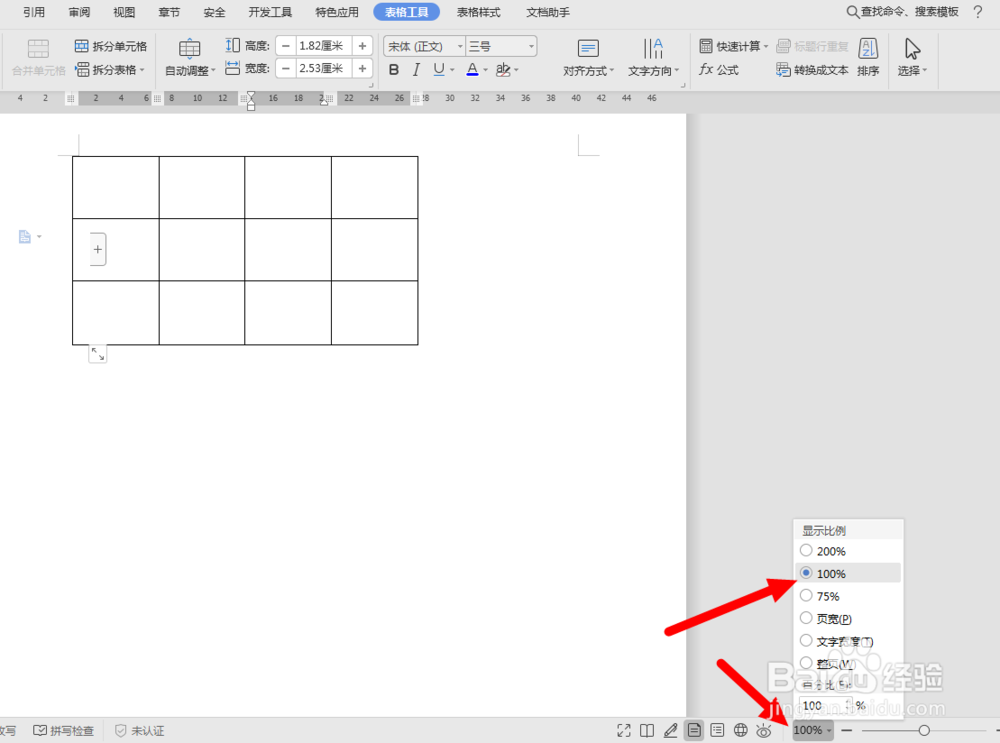Screen dimensions: 1000x743
Task: Click convert to text (转换成文本)
Action: pyautogui.click(x=812, y=70)
